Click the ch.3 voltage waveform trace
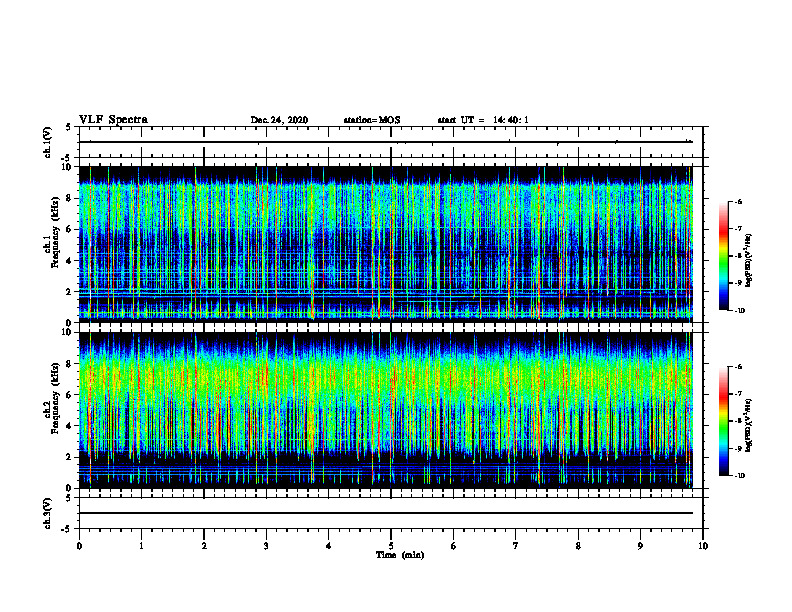The width and height of the screenshot is (792, 612). pos(386,513)
